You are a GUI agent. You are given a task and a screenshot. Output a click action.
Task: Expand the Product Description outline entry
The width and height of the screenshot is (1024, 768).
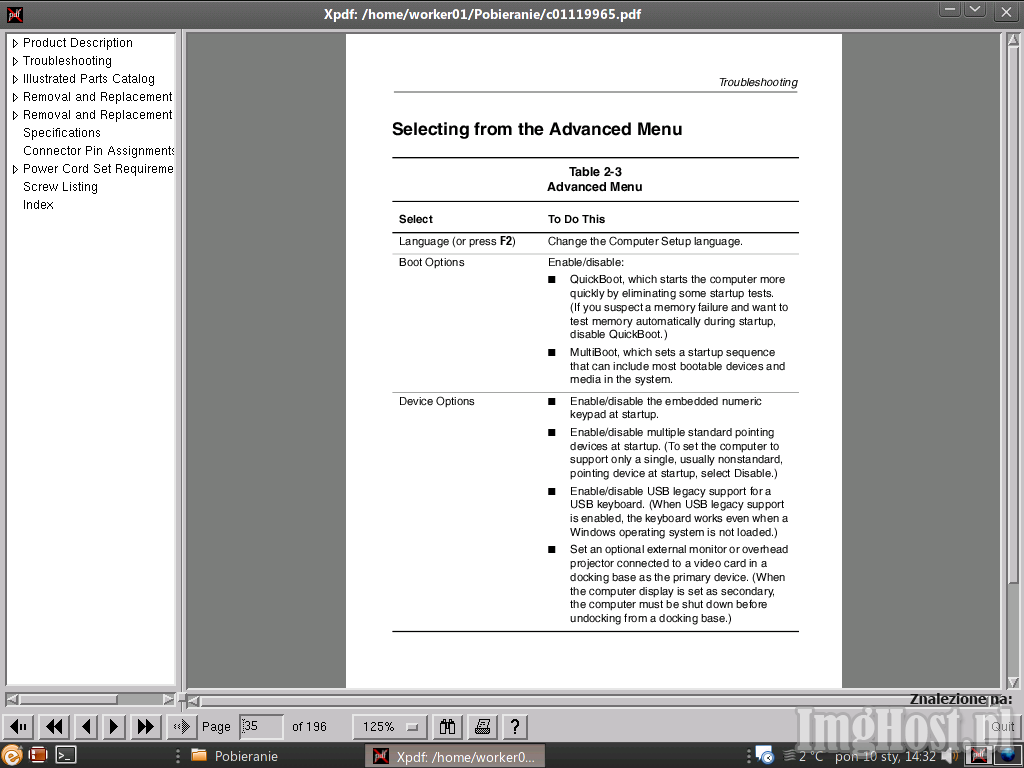[15, 43]
